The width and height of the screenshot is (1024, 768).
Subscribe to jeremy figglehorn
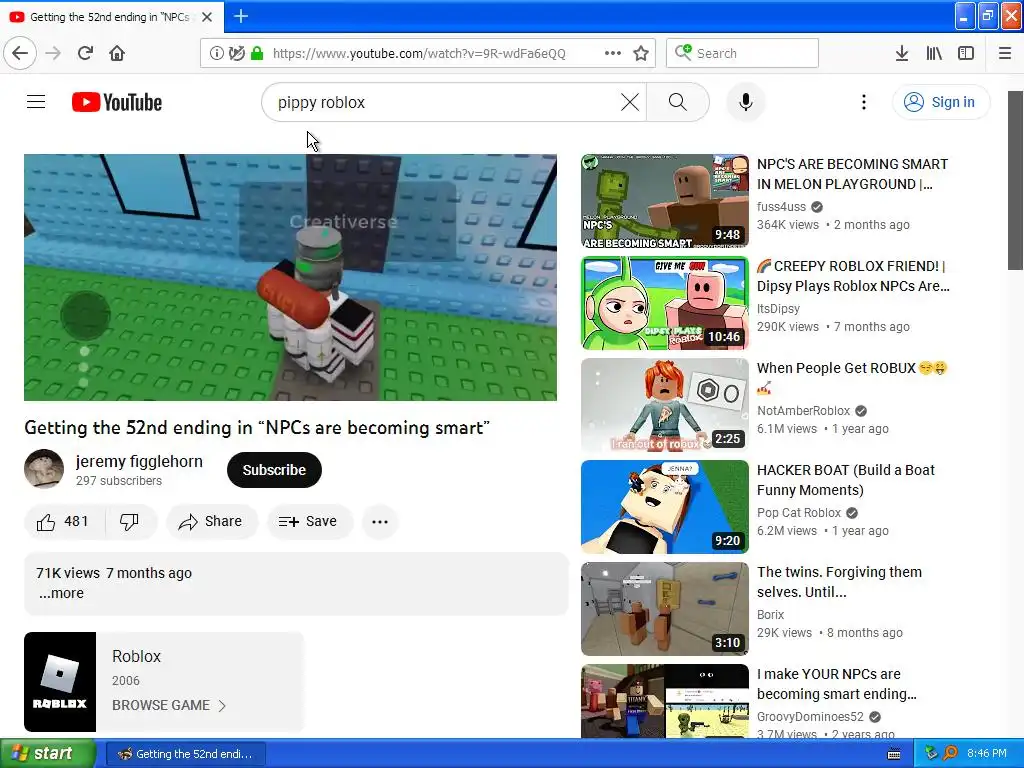274,470
